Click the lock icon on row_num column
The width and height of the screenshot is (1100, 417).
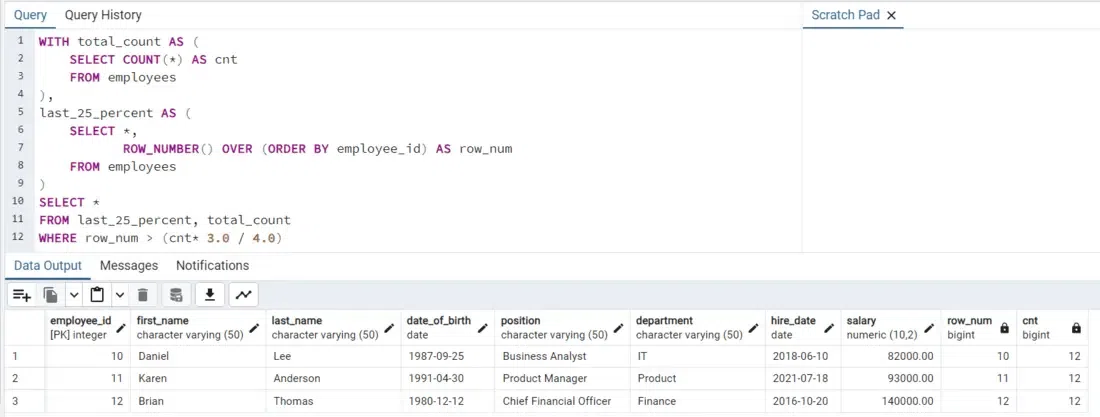pyautogui.click(x=1004, y=328)
